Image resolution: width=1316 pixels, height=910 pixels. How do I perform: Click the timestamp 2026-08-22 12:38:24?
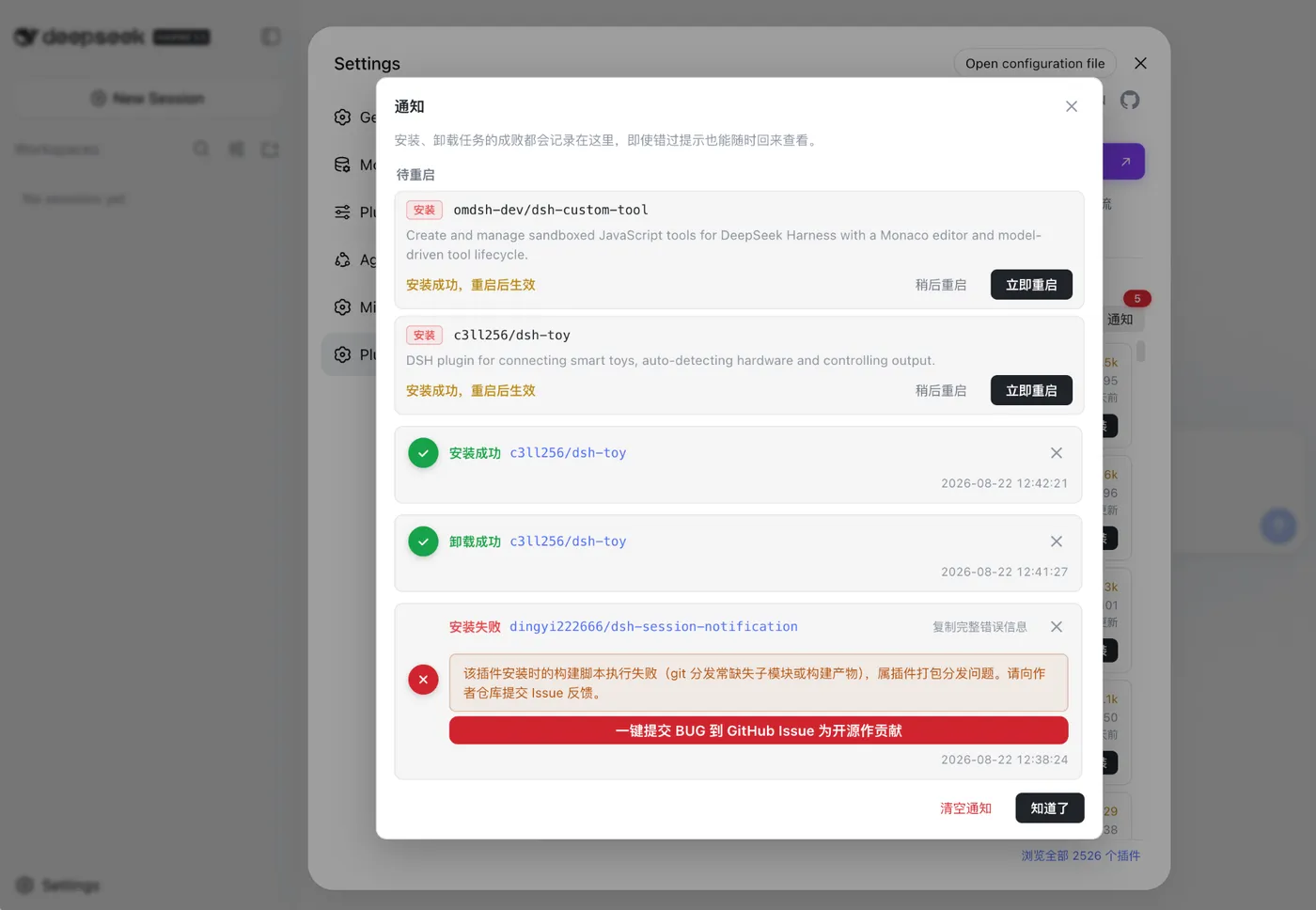(x=1004, y=760)
